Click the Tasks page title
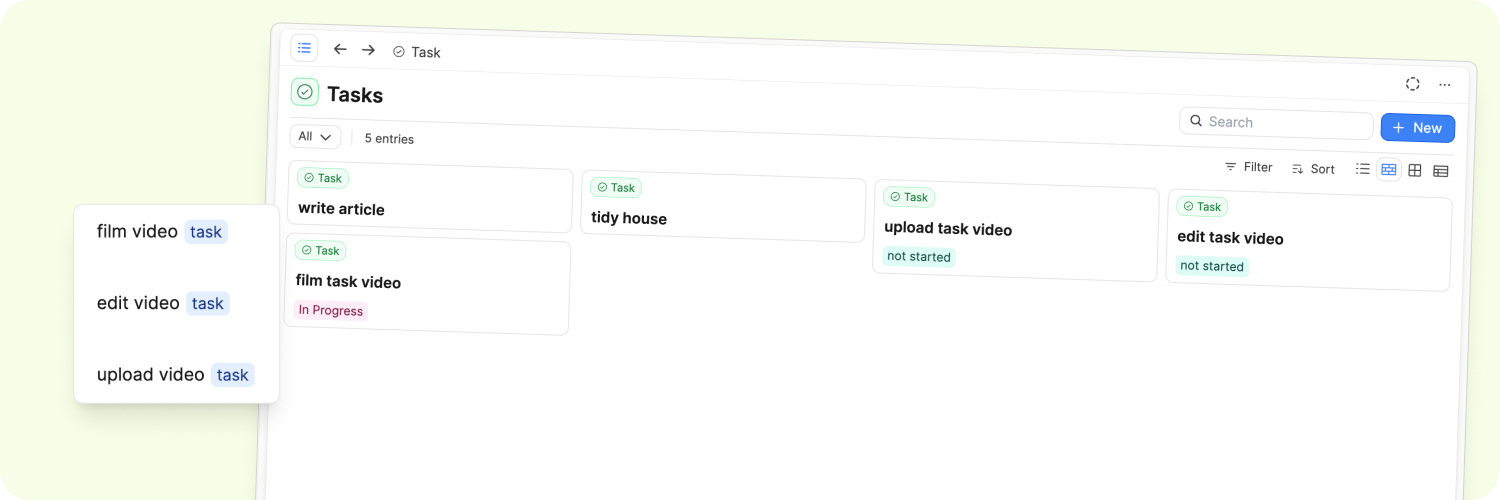 355,95
